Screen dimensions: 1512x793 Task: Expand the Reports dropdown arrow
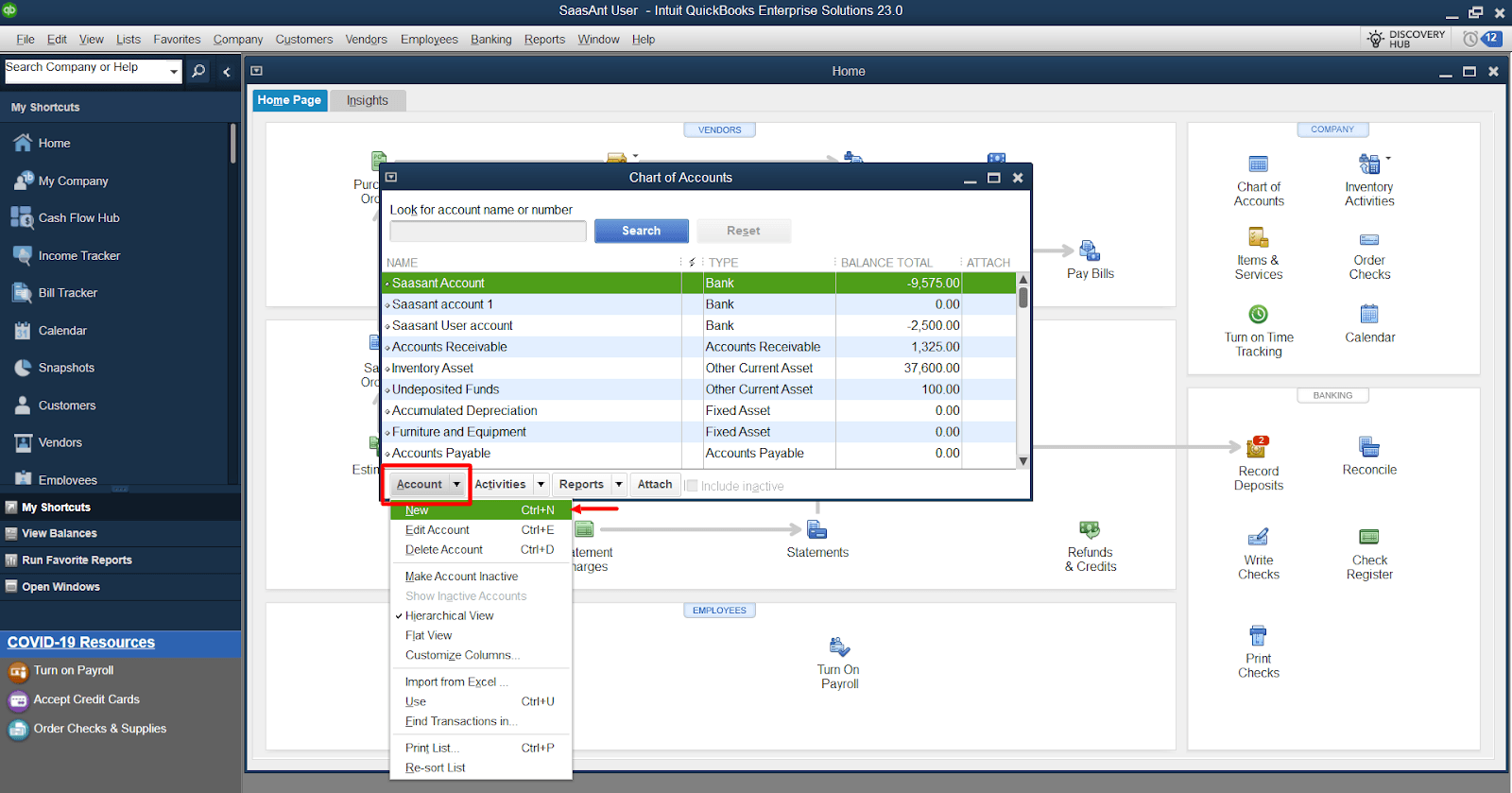[x=619, y=484]
